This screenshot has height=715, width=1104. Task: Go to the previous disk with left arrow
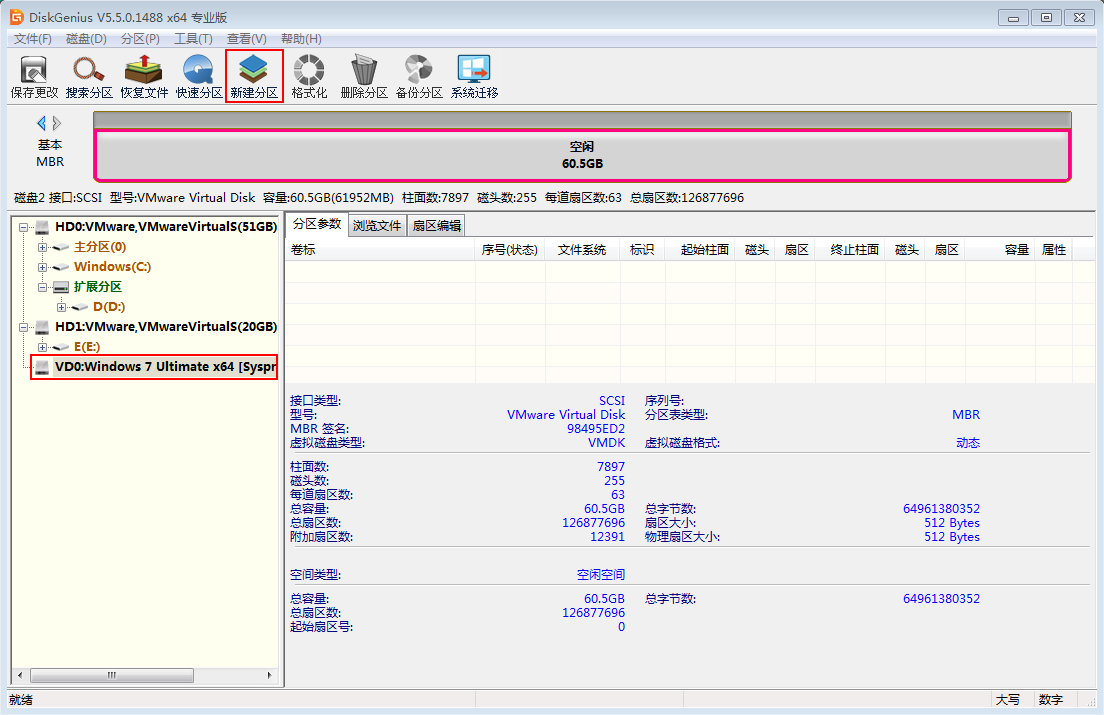point(41,123)
